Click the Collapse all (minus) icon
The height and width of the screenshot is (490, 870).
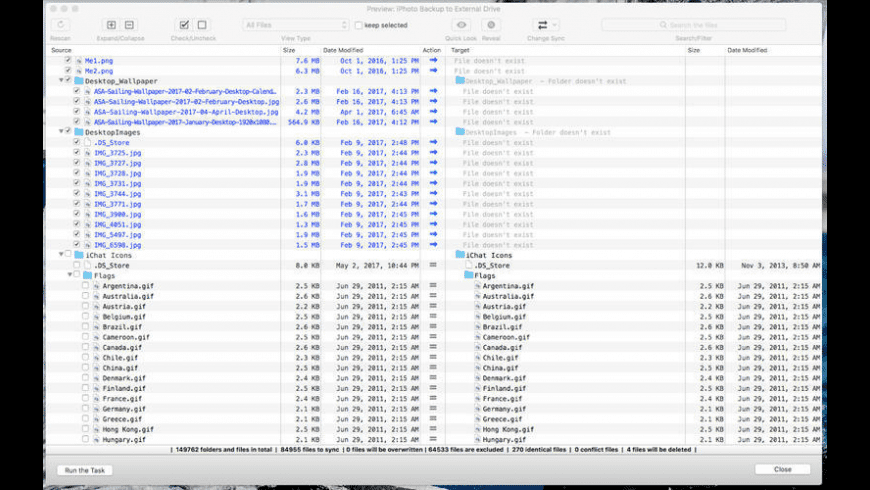(x=130, y=25)
